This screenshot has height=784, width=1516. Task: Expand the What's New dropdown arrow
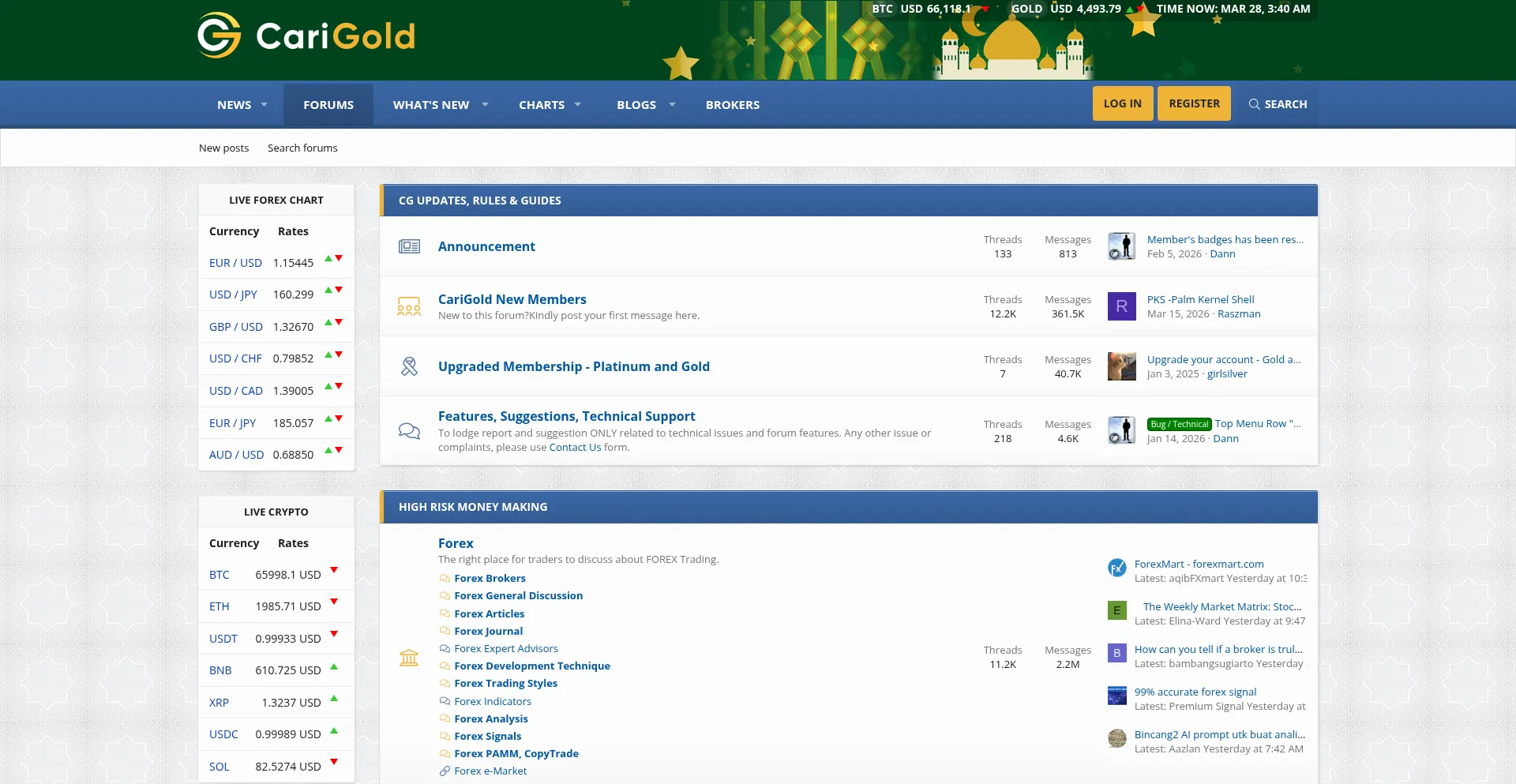pyautogui.click(x=485, y=104)
